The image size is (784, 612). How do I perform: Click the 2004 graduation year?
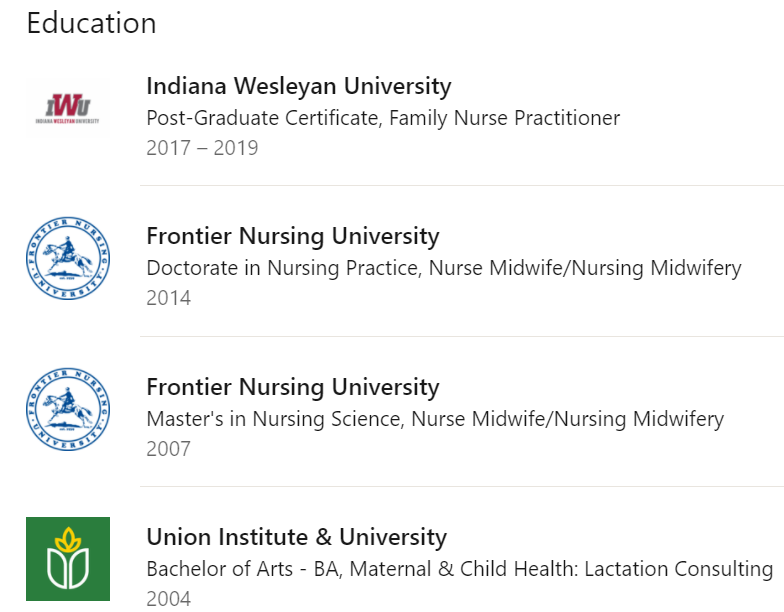168,599
